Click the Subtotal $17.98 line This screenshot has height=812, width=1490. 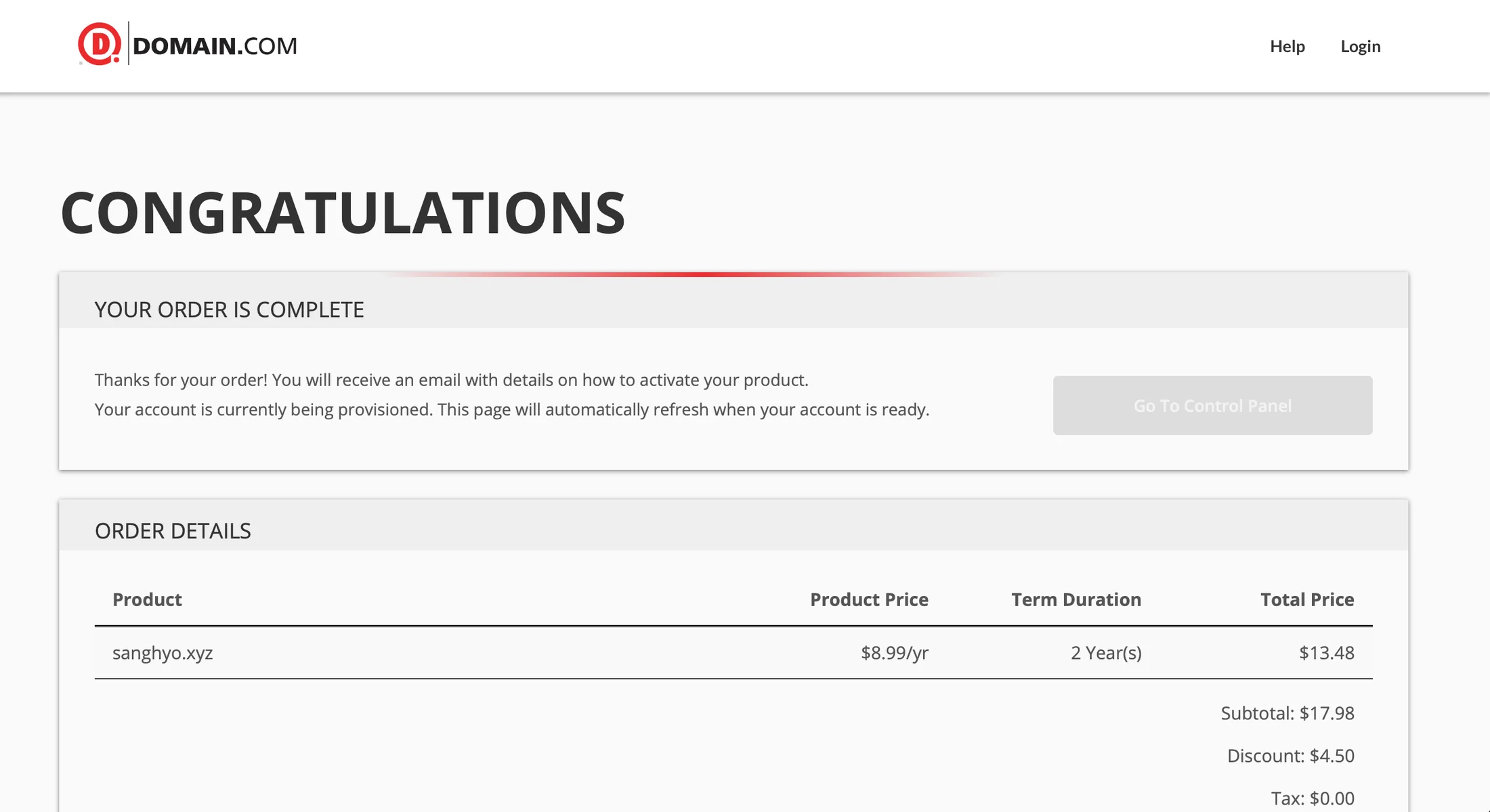1287,713
